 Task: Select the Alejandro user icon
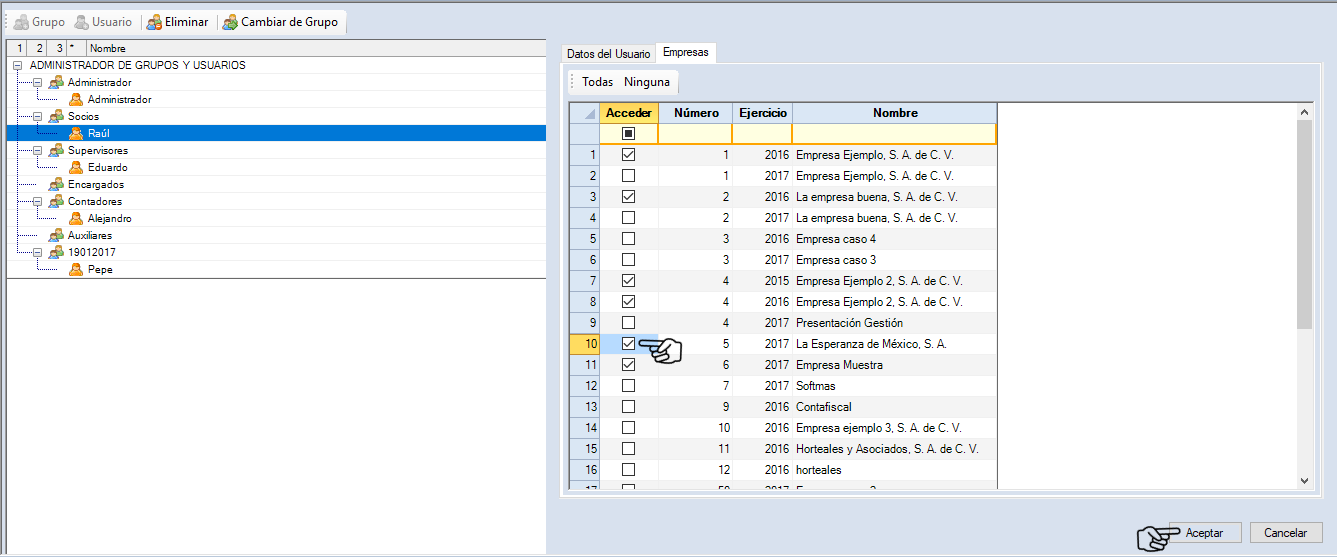point(76,218)
